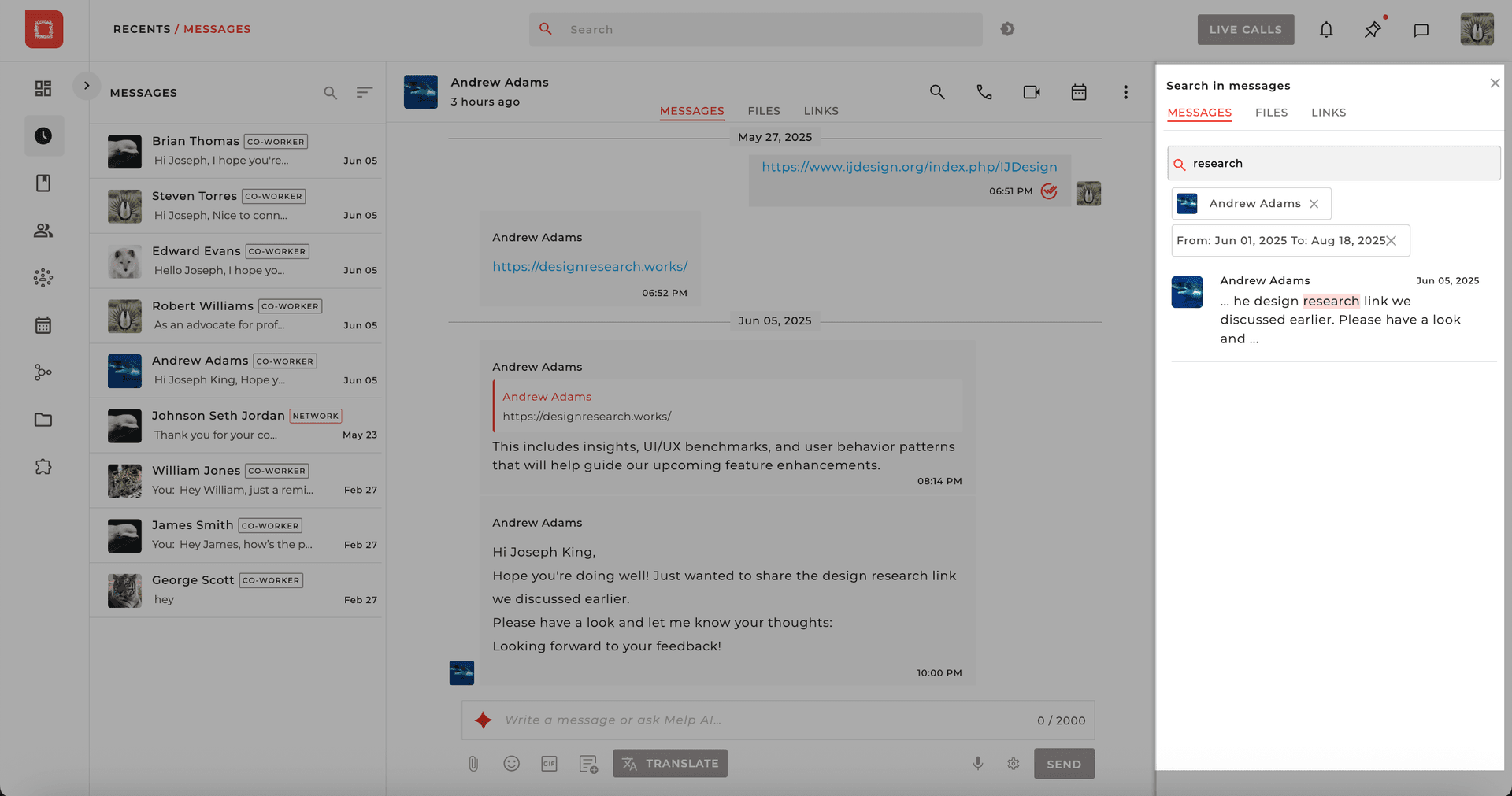
Task: Open the calendar icon in chat header
Action: [x=1078, y=92]
